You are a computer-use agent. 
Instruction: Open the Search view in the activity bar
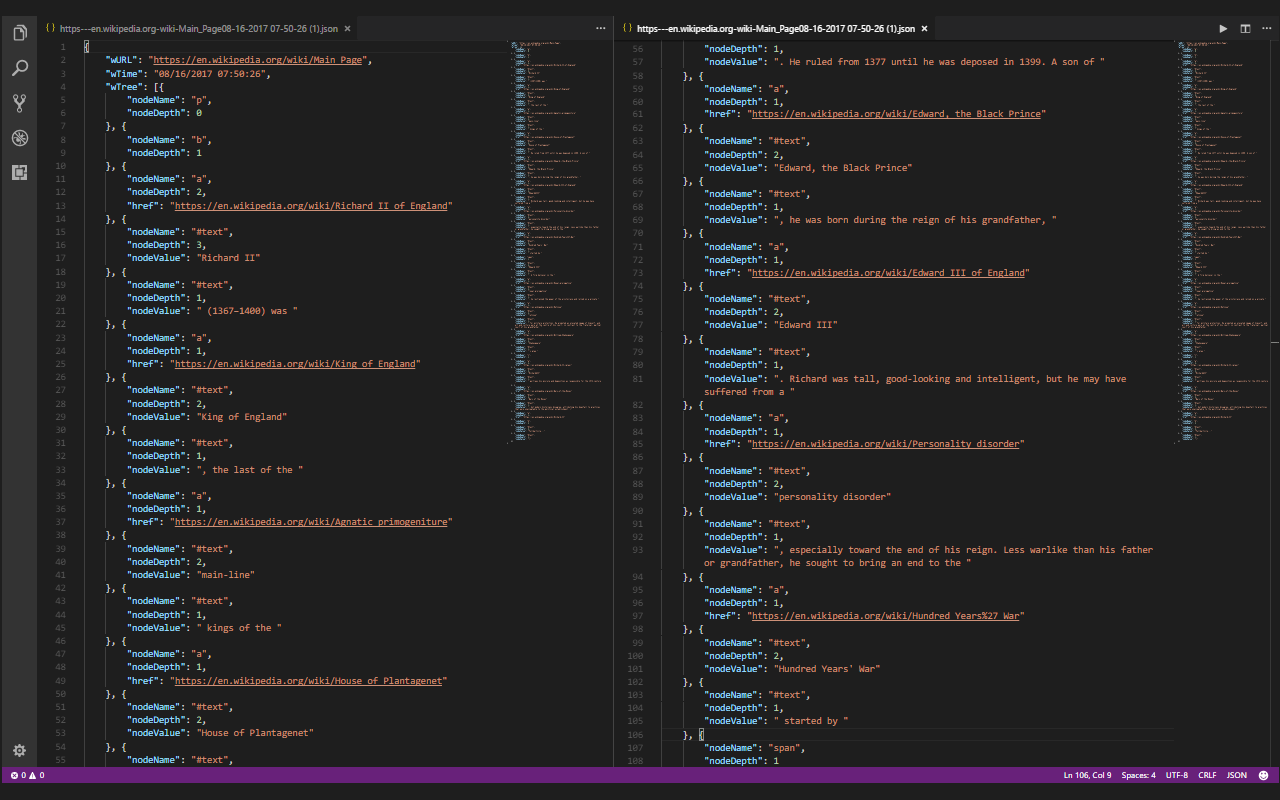point(19,68)
